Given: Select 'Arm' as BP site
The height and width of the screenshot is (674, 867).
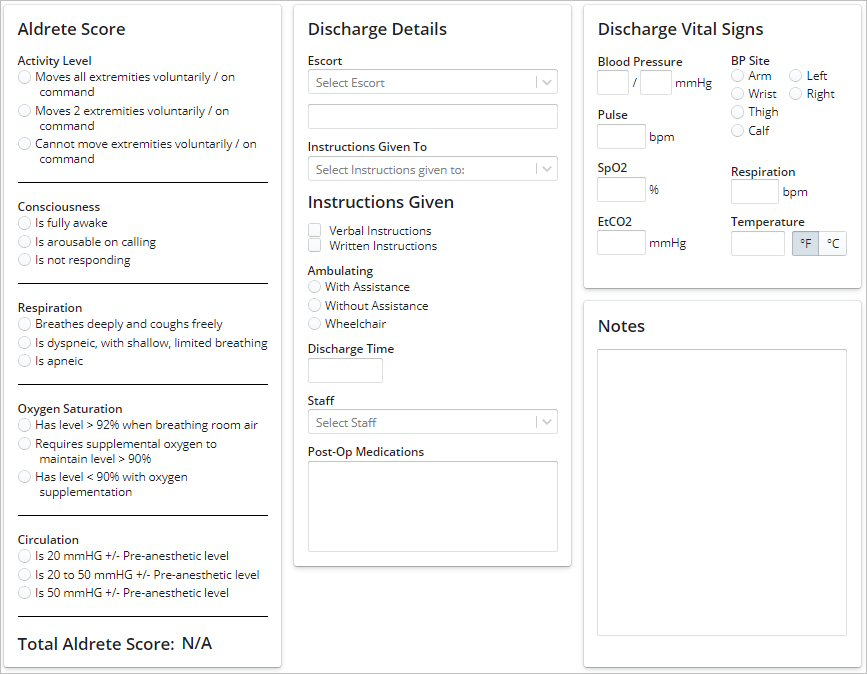Looking at the screenshot, I should pos(738,76).
